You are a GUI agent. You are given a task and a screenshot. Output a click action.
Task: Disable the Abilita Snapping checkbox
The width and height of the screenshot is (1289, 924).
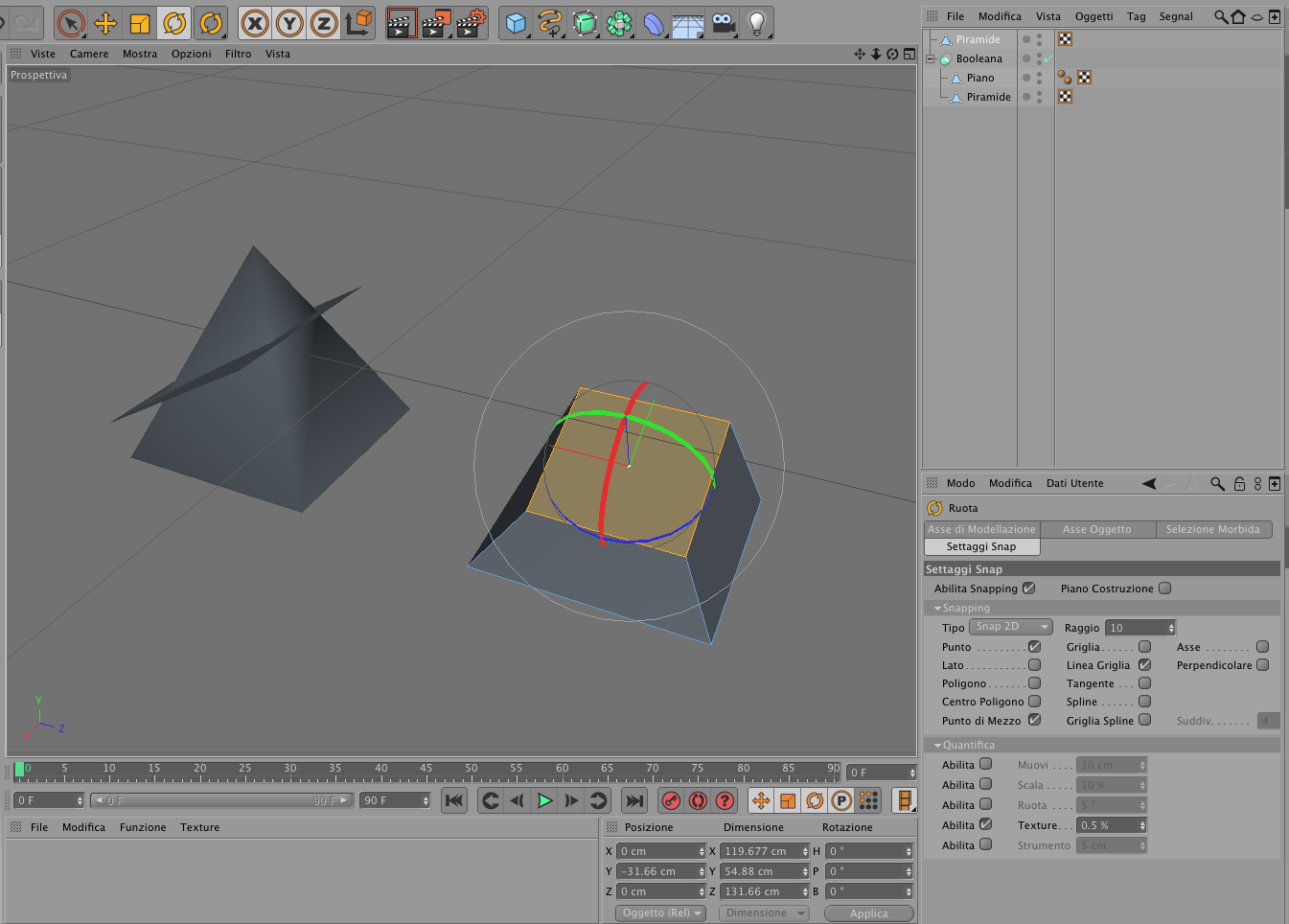coord(1029,589)
